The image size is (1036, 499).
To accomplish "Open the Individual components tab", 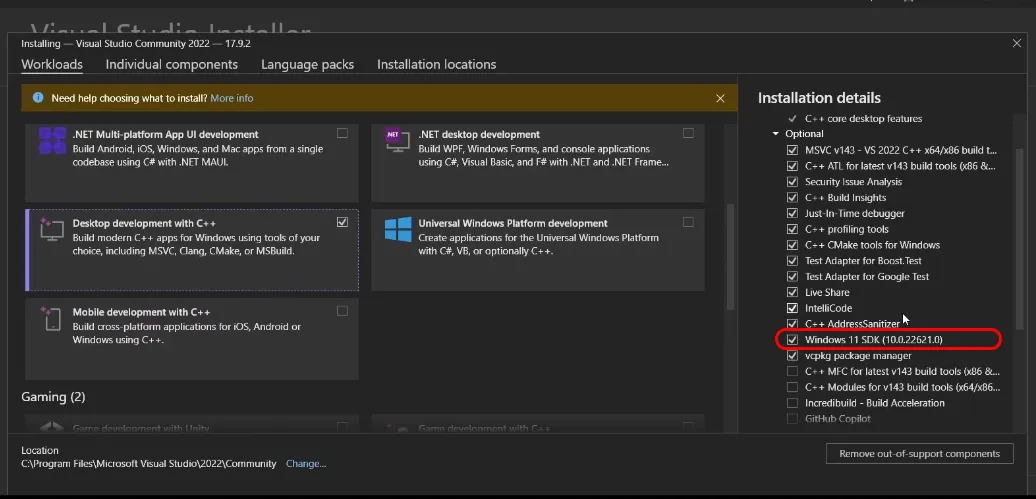I will (x=172, y=65).
